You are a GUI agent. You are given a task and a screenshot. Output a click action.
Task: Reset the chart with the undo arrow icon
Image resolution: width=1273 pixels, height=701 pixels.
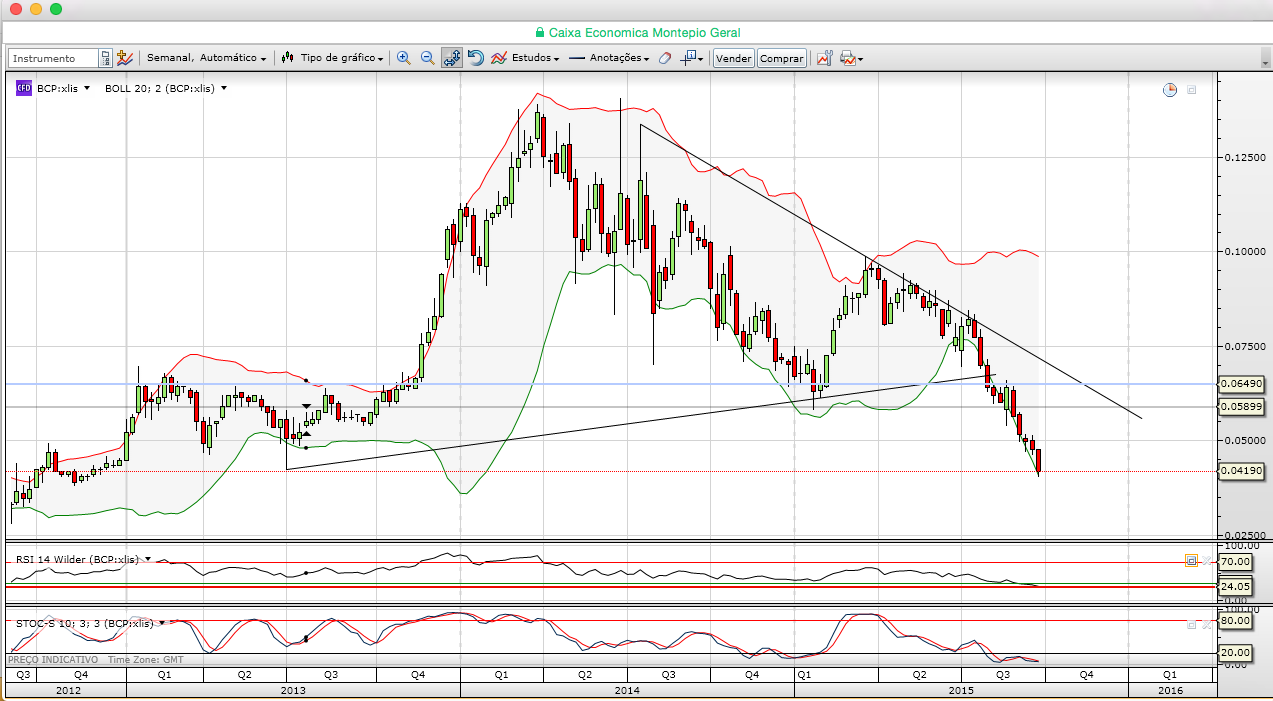(476, 58)
